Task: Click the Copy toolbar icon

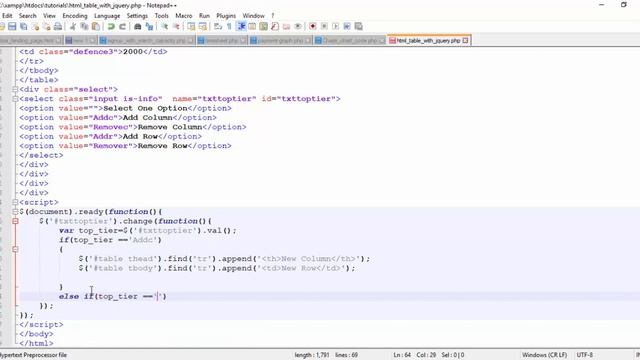Action: coord(84,27)
